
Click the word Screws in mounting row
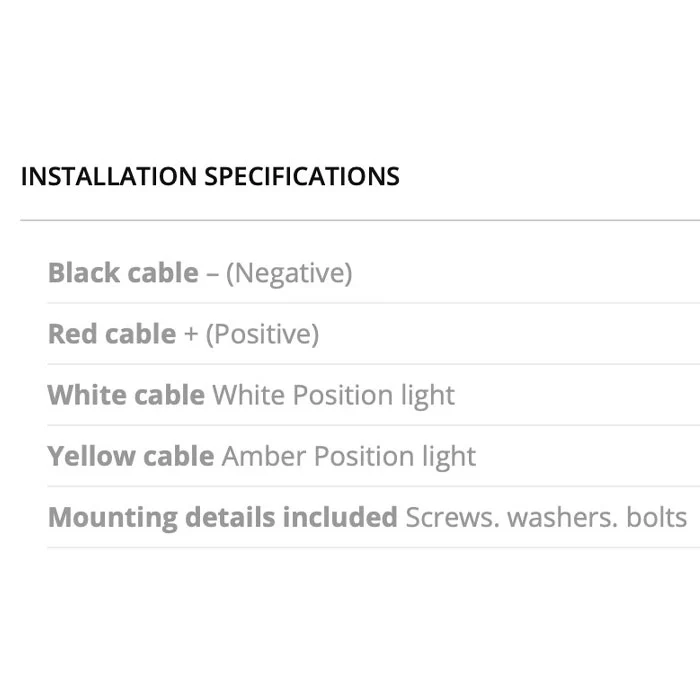(x=453, y=518)
